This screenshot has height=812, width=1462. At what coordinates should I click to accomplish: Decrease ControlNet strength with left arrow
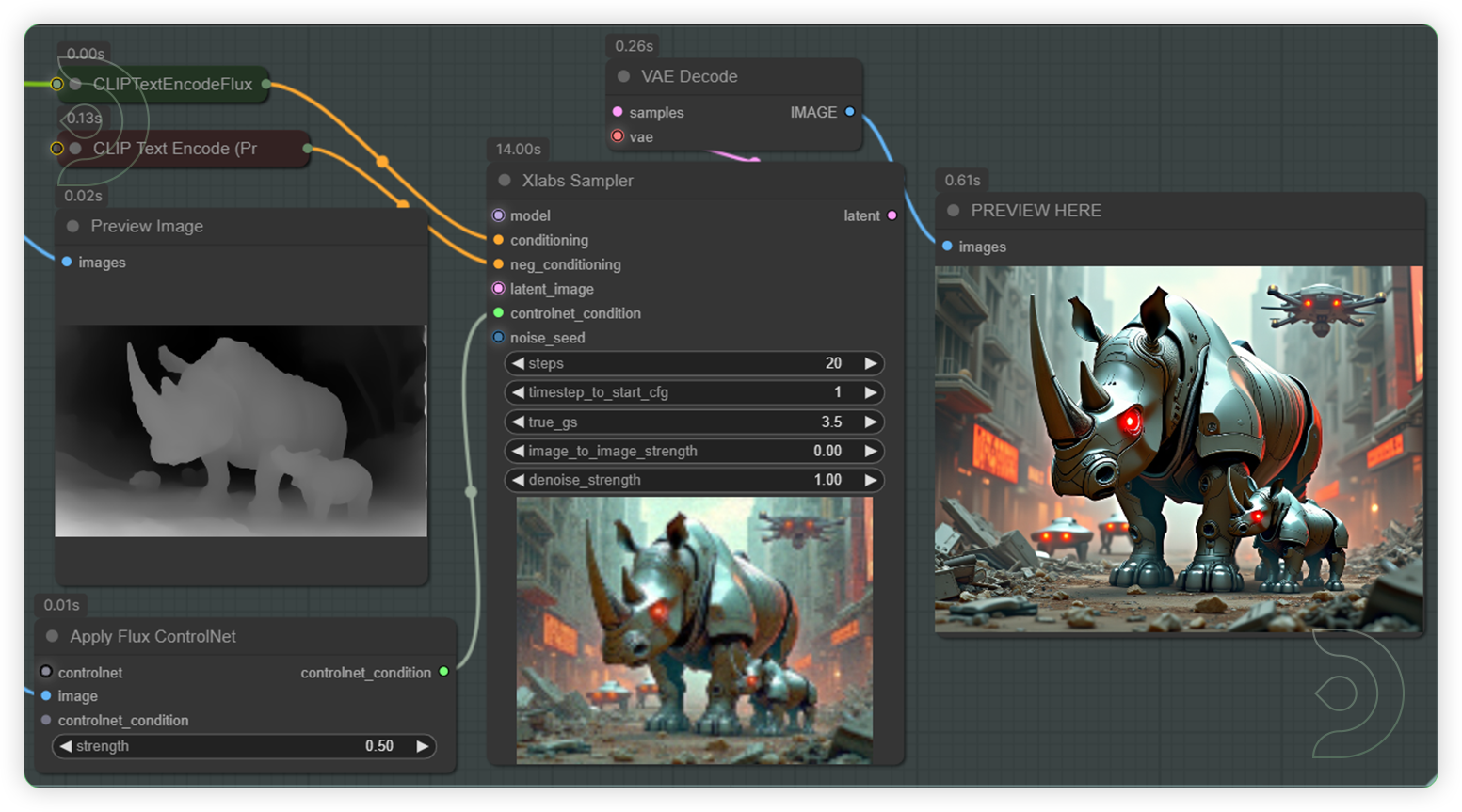point(65,746)
